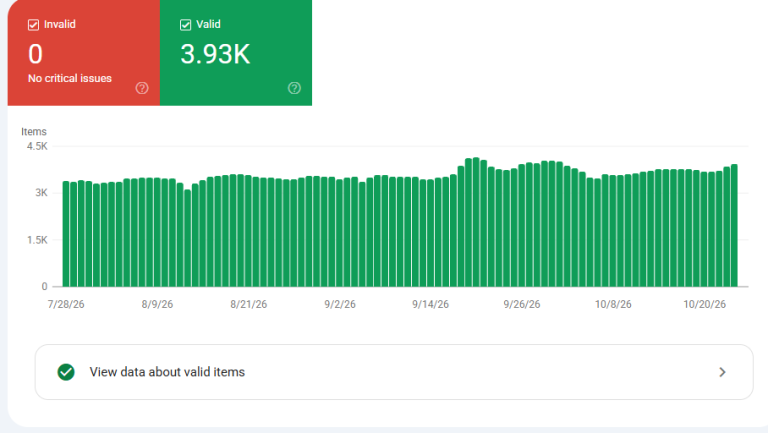The width and height of the screenshot is (768, 433).
Task: Click the 10/8/26 date axis label
Action: (613, 304)
